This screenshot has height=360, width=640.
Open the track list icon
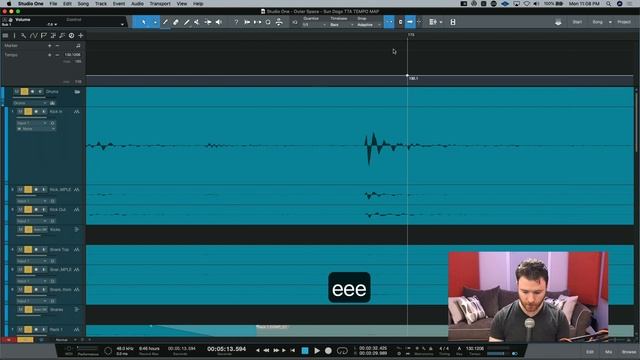tap(5, 36)
